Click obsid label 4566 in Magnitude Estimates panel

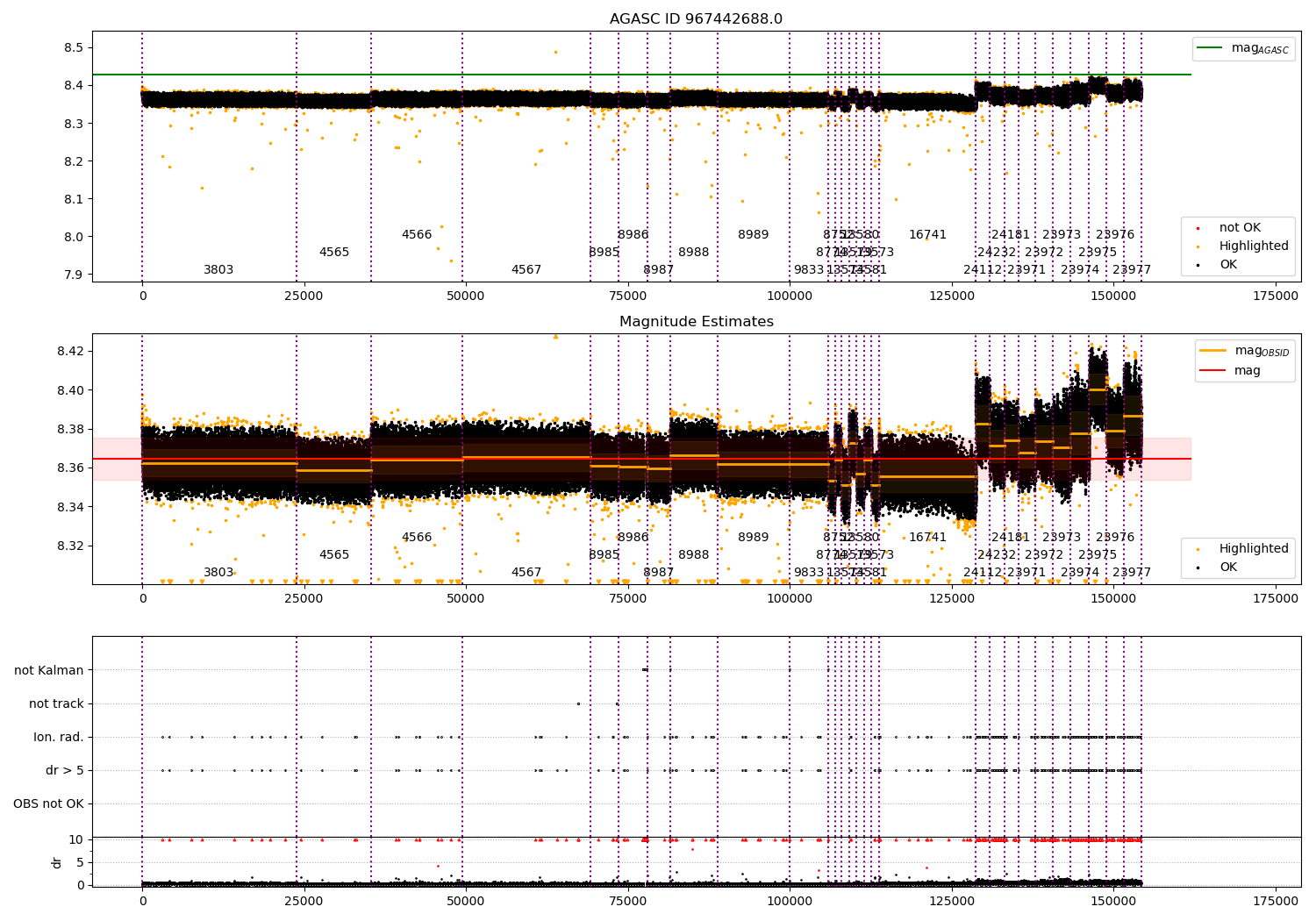417,538
